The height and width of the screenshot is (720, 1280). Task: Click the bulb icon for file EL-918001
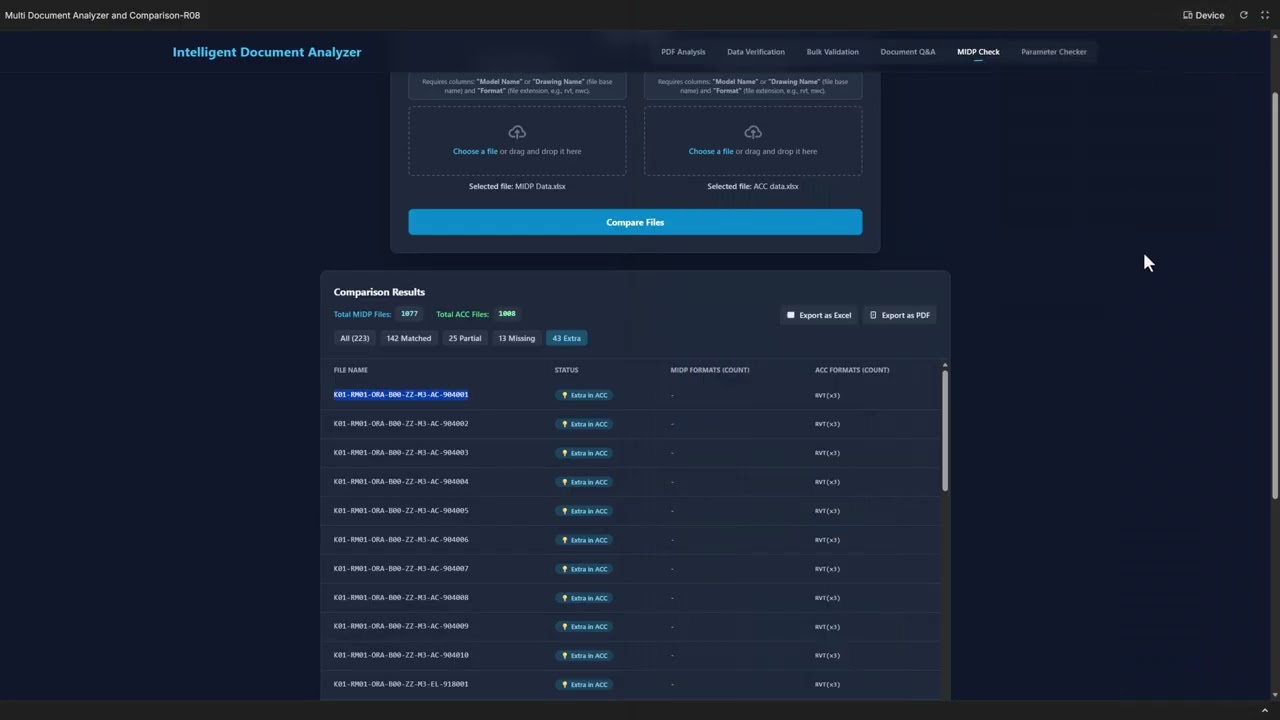coord(565,685)
